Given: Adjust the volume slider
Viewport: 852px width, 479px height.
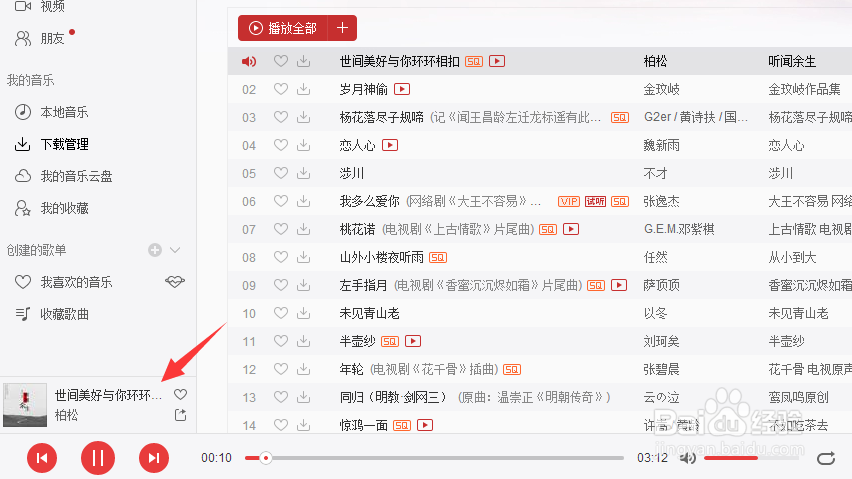Looking at the screenshot, I should pyautogui.click(x=752, y=458).
